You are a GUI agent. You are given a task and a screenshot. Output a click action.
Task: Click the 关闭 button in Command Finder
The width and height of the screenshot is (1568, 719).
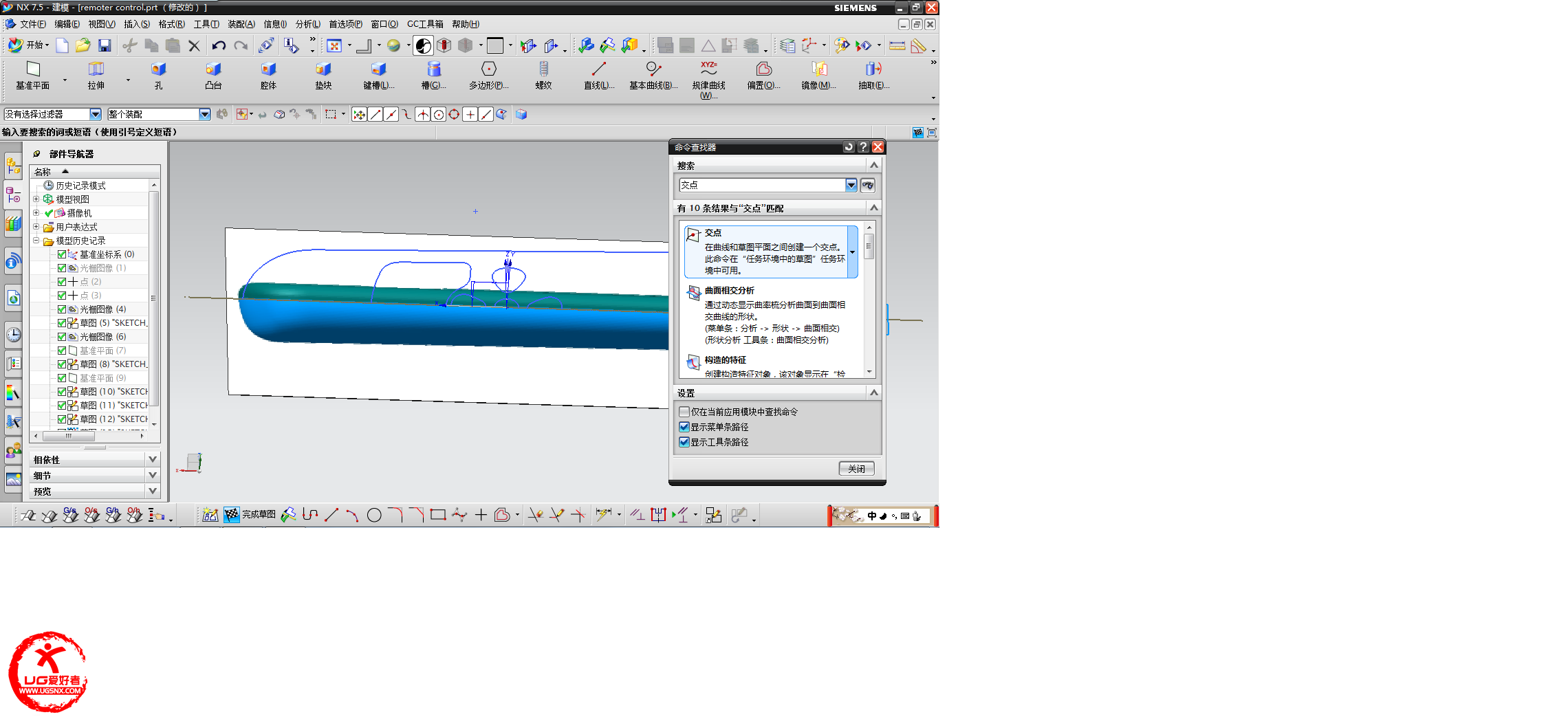pyautogui.click(x=856, y=469)
